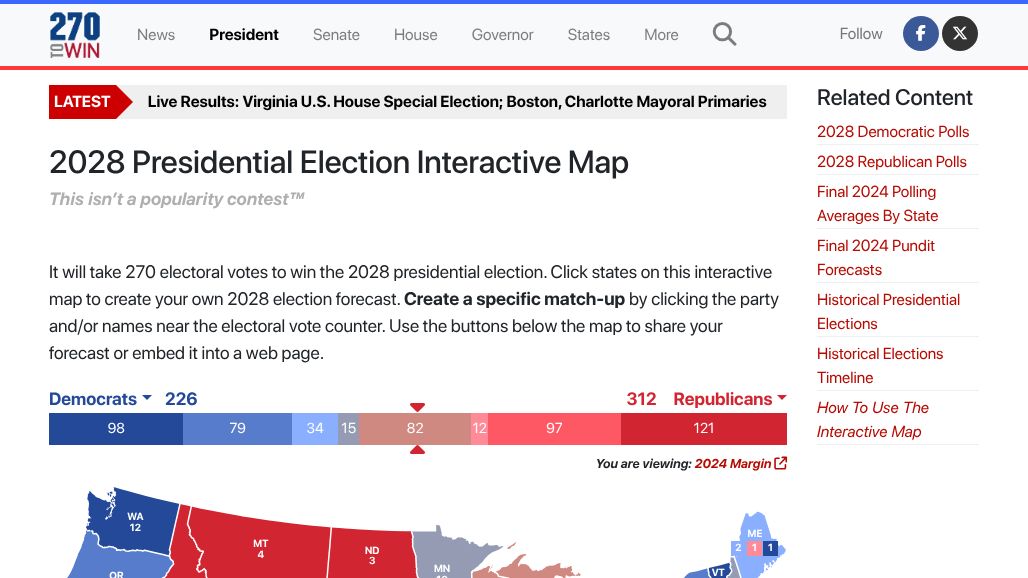Select the Senate nav item
Viewport: 1028px width, 578px height.
(x=336, y=35)
